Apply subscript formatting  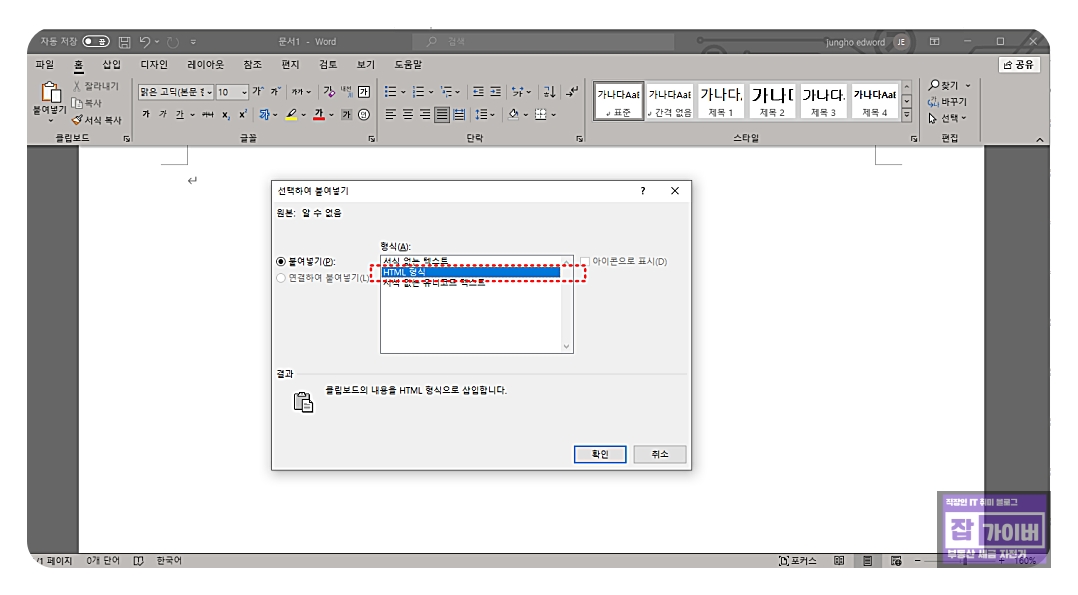tap(226, 115)
